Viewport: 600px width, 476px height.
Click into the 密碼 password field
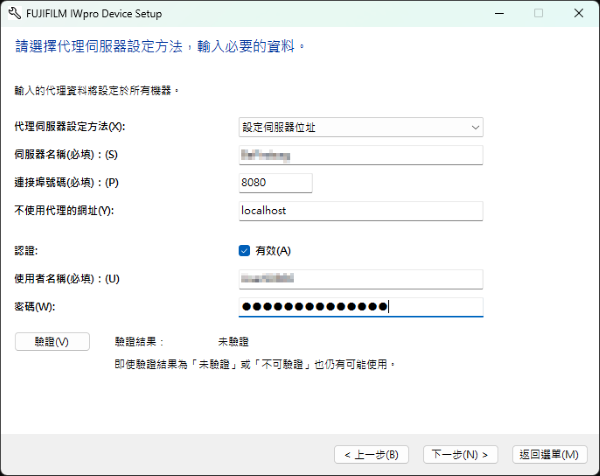360,307
